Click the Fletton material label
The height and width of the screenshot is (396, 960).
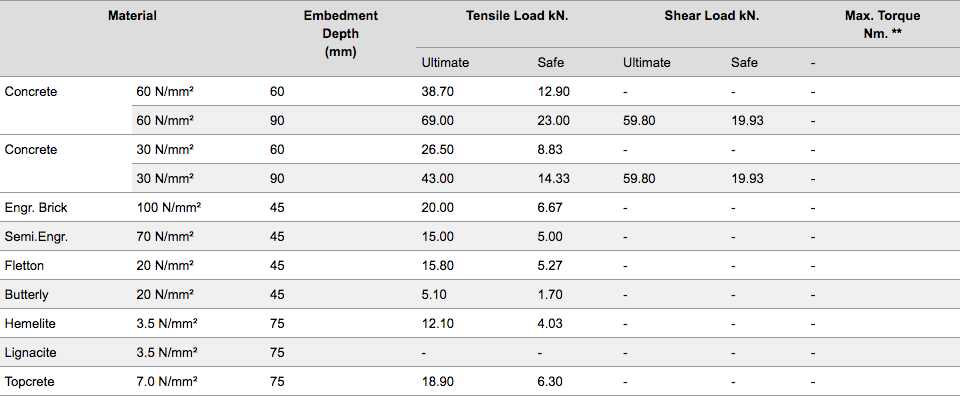click(24, 266)
